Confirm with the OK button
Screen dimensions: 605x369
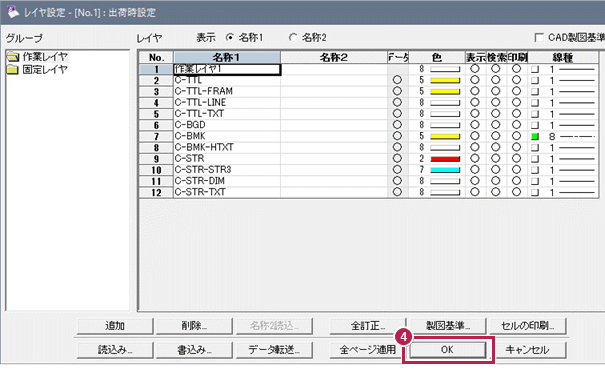pyautogui.click(x=448, y=350)
